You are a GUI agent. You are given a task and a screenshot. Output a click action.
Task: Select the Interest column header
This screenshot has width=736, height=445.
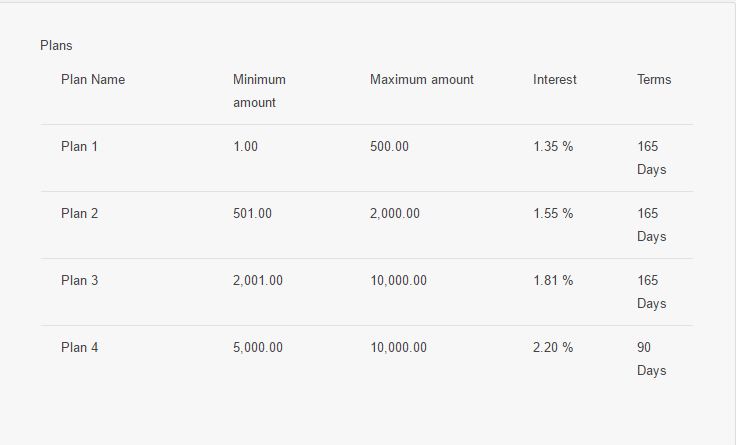[x=554, y=79]
